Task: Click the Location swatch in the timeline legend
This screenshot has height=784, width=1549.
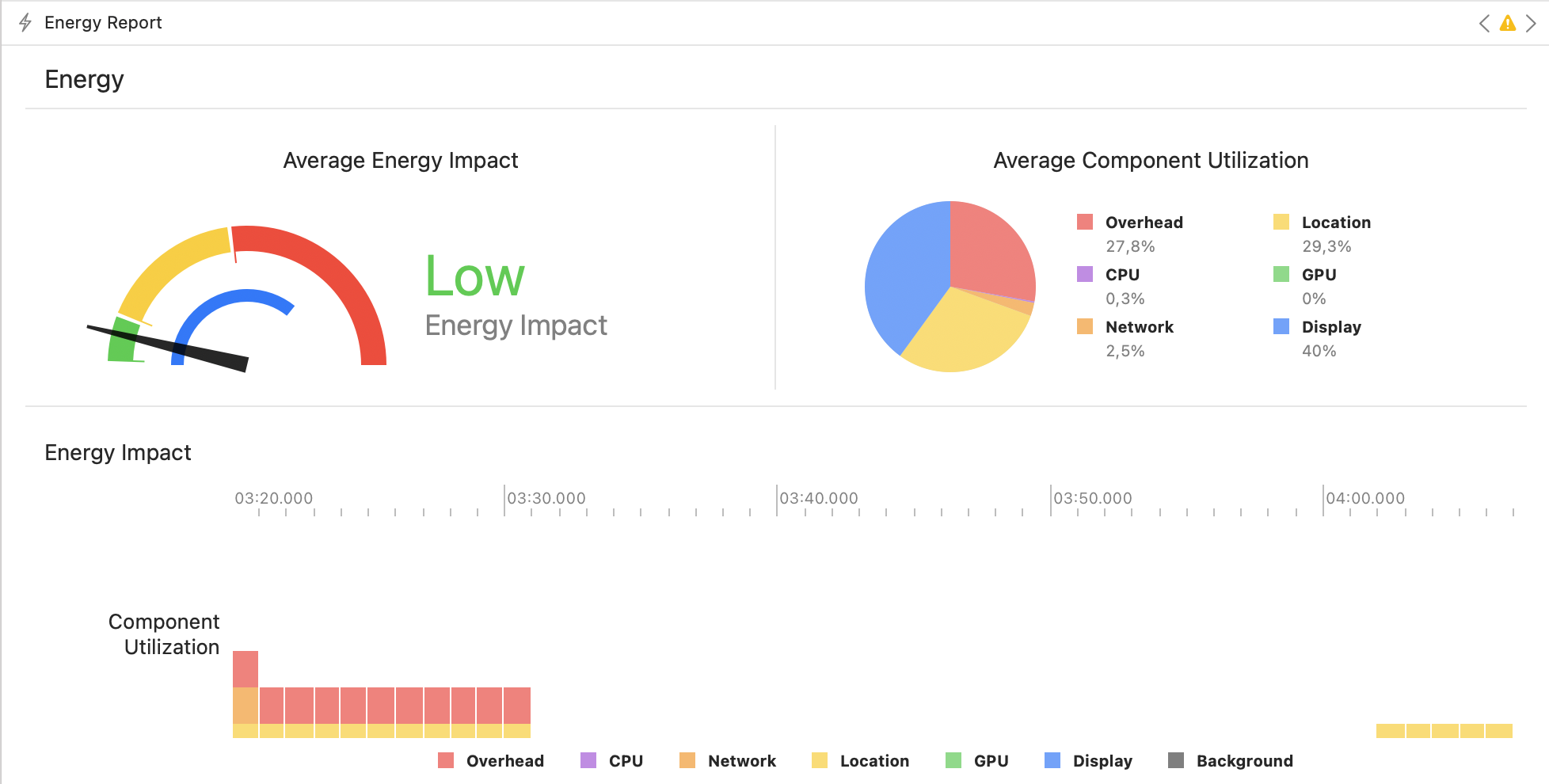Action: point(820,760)
